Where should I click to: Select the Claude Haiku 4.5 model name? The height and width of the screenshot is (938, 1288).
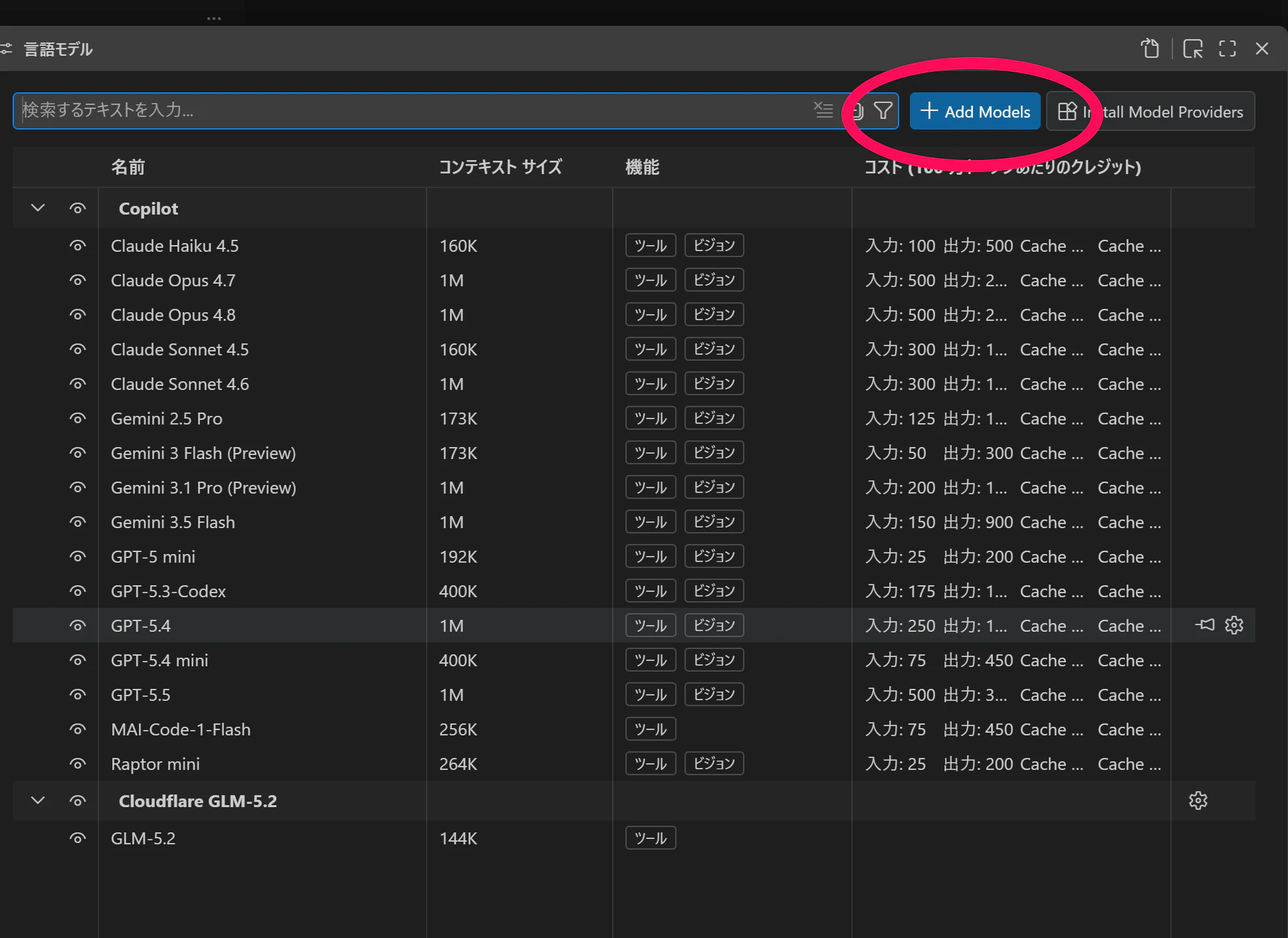(175, 246)
